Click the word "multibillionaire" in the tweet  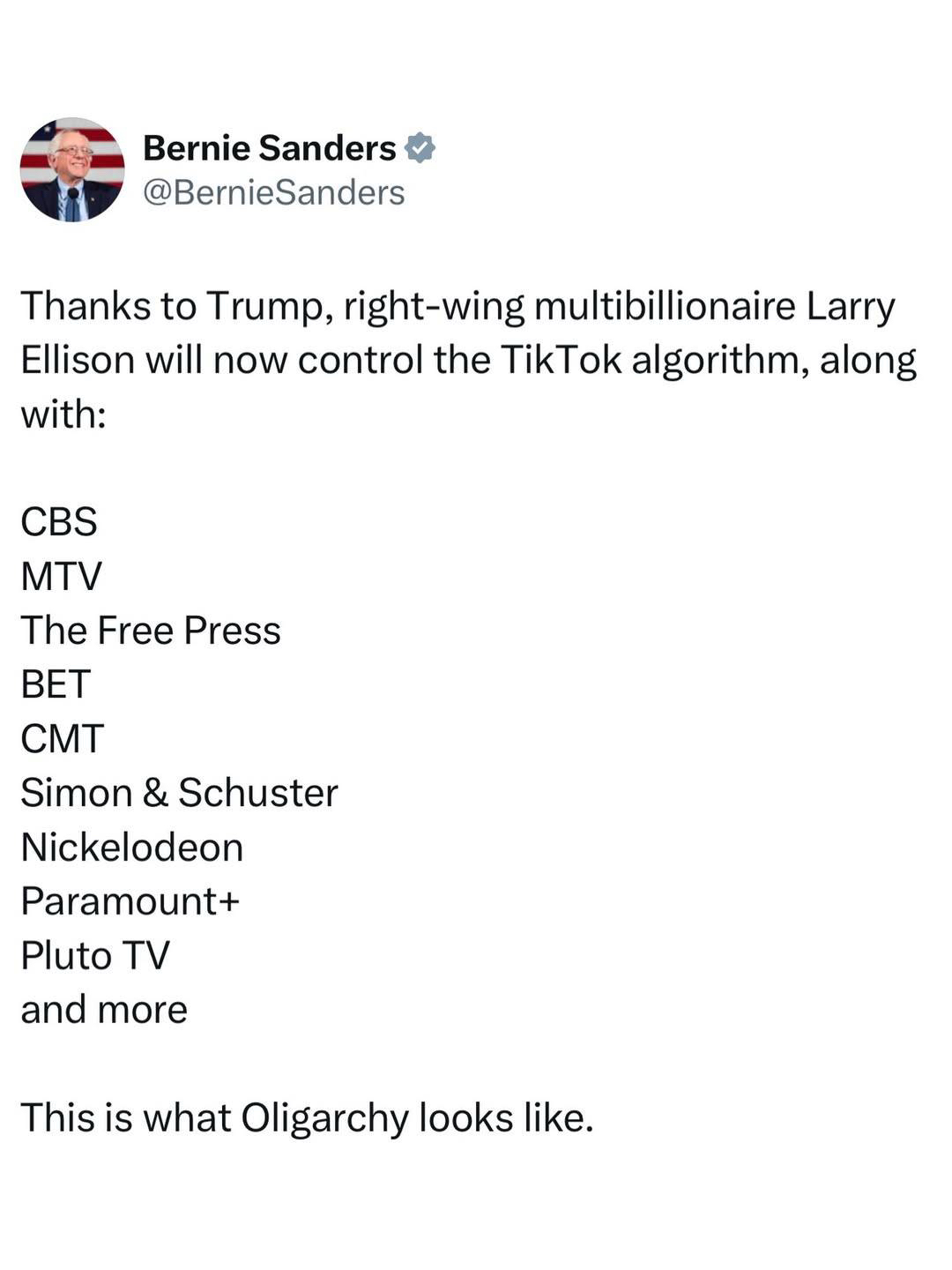pos(665,307)
